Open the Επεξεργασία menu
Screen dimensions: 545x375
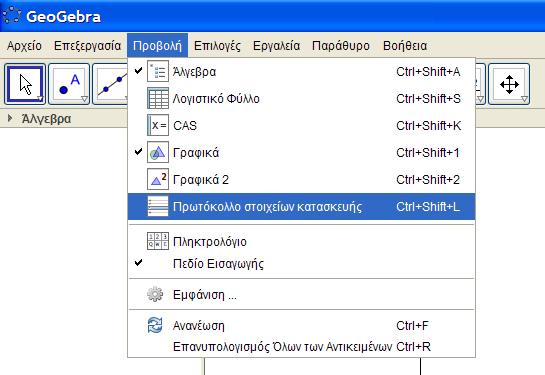[87, 46]
